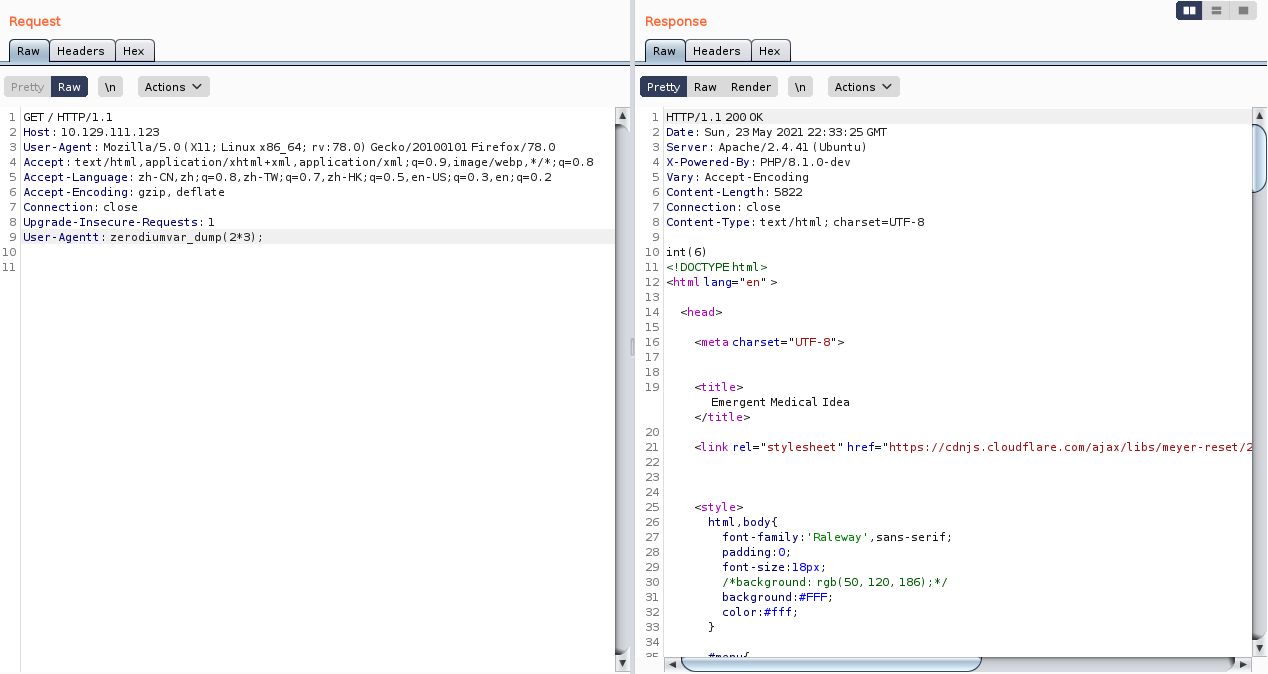This screenshot has width=1268, height=674.
Task: Click the Response horizontal scrollbar thumb
Action: tap(832, 664)
